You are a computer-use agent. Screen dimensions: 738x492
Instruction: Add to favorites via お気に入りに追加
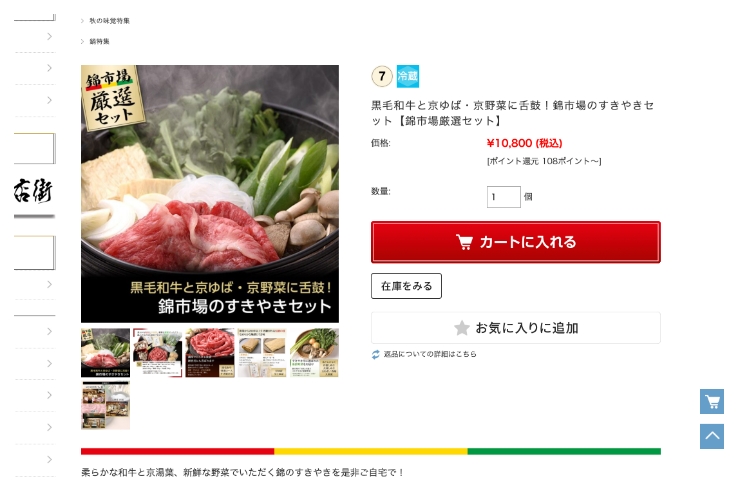click(x=516, y=328)
